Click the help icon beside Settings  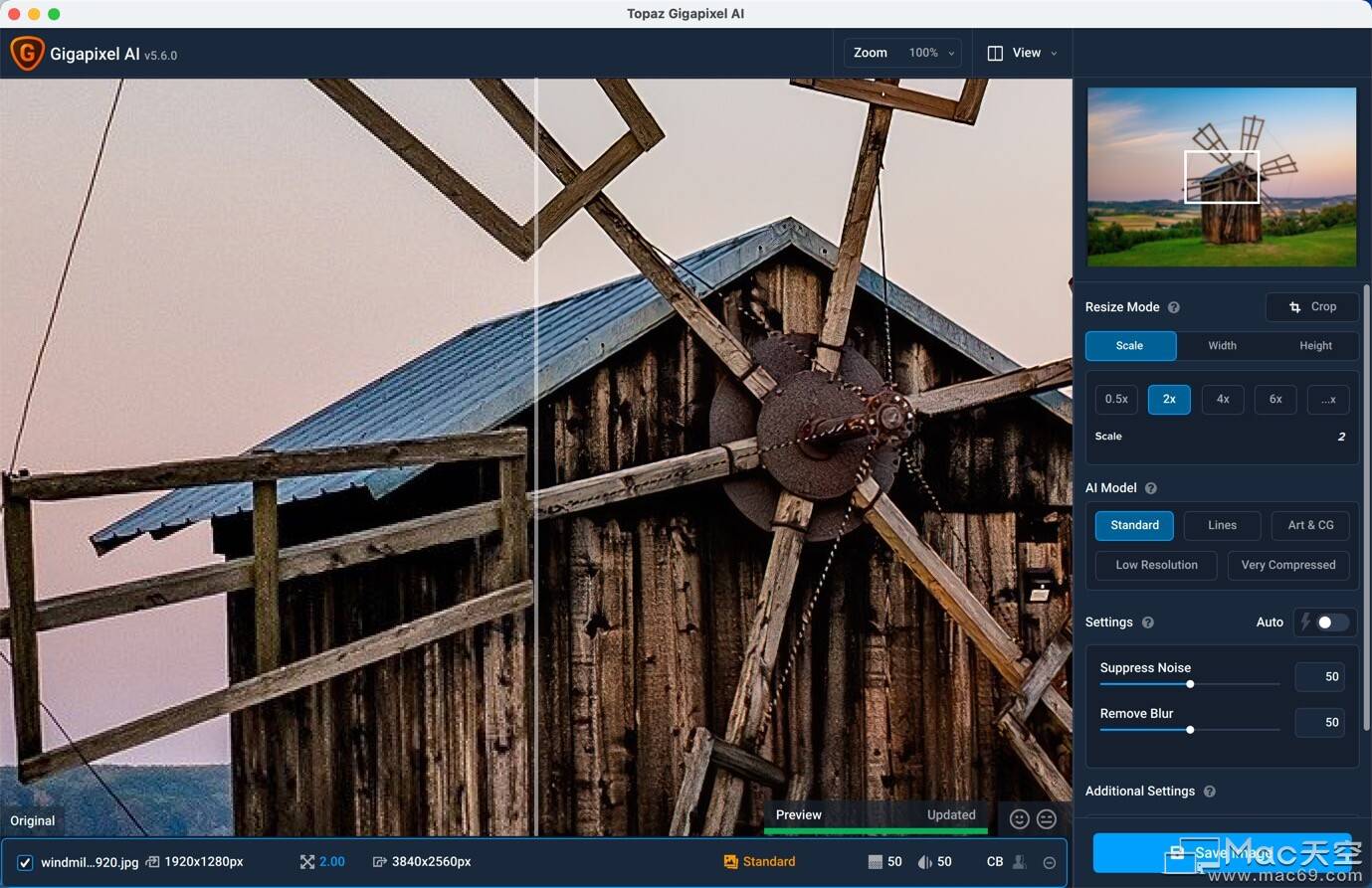(x=1148, y=622)
